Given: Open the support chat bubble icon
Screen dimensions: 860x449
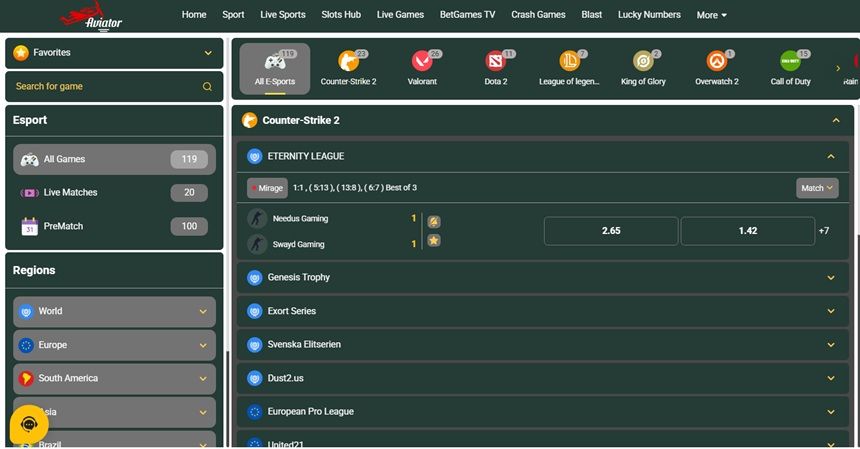Looking at the screenshot, I should 29,424.
